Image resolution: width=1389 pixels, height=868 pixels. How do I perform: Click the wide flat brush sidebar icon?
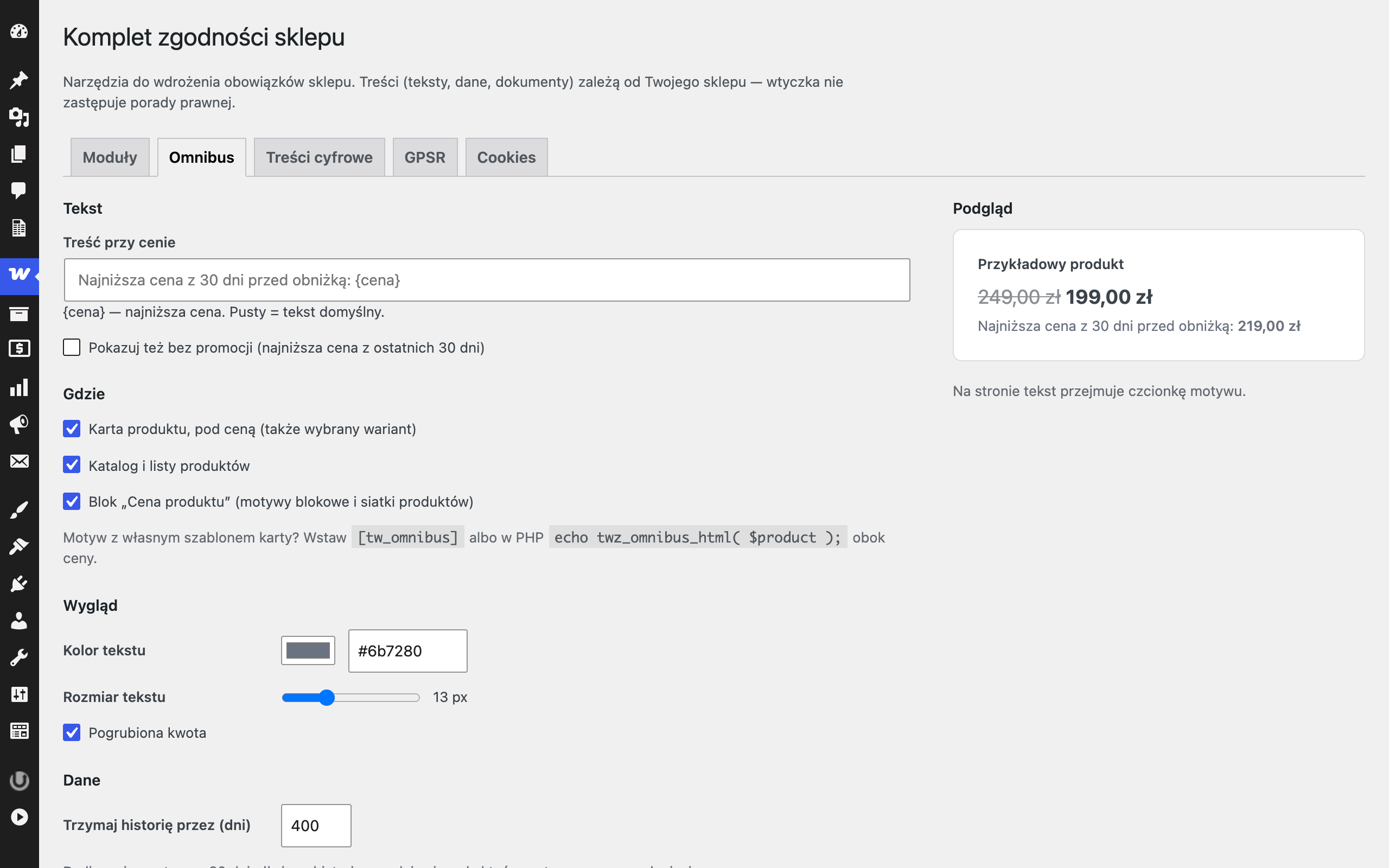coord(19,546)
